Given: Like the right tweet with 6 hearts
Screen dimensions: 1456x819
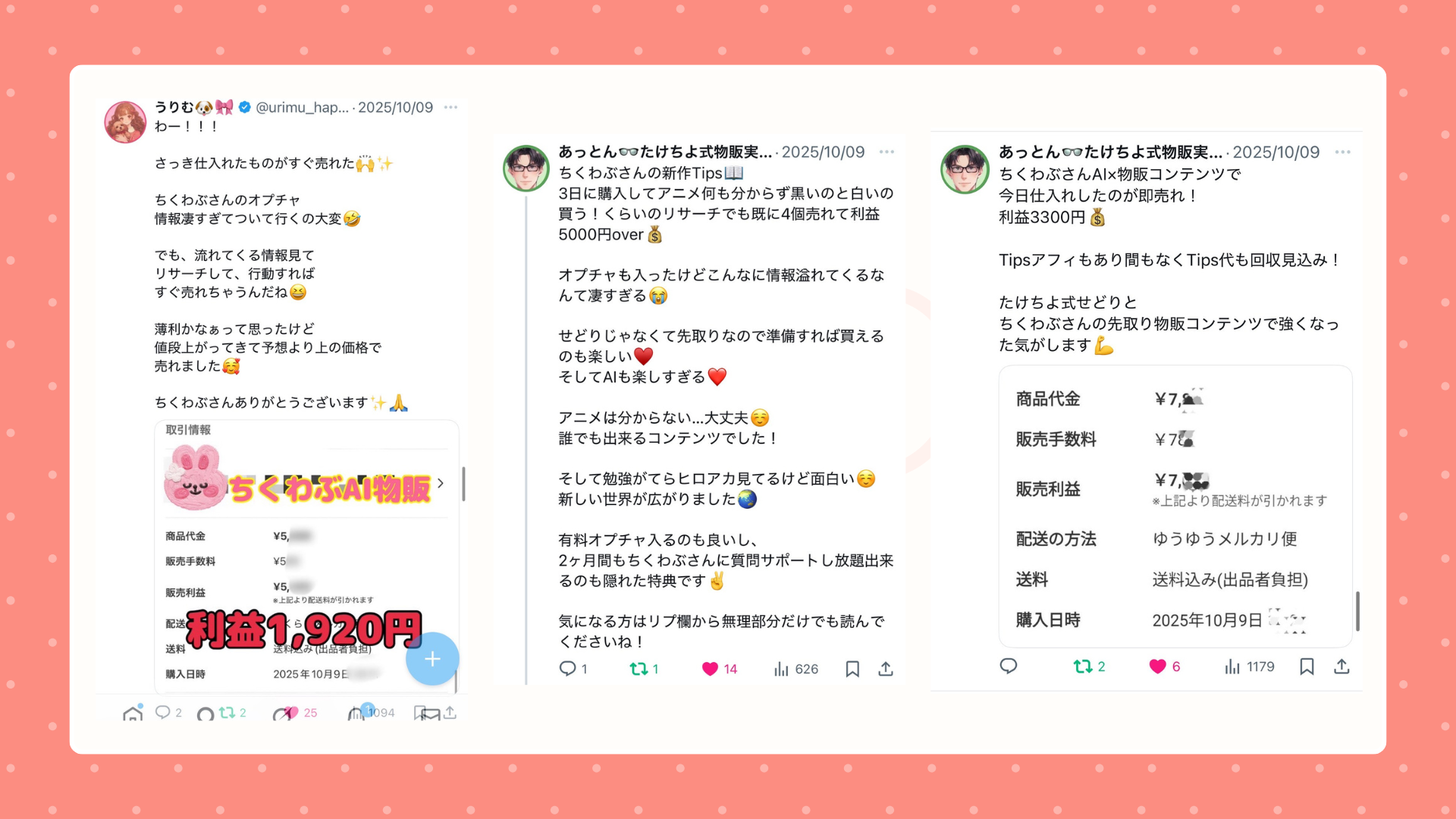Looking at the screenshot, I should (x=1164, y=667).
